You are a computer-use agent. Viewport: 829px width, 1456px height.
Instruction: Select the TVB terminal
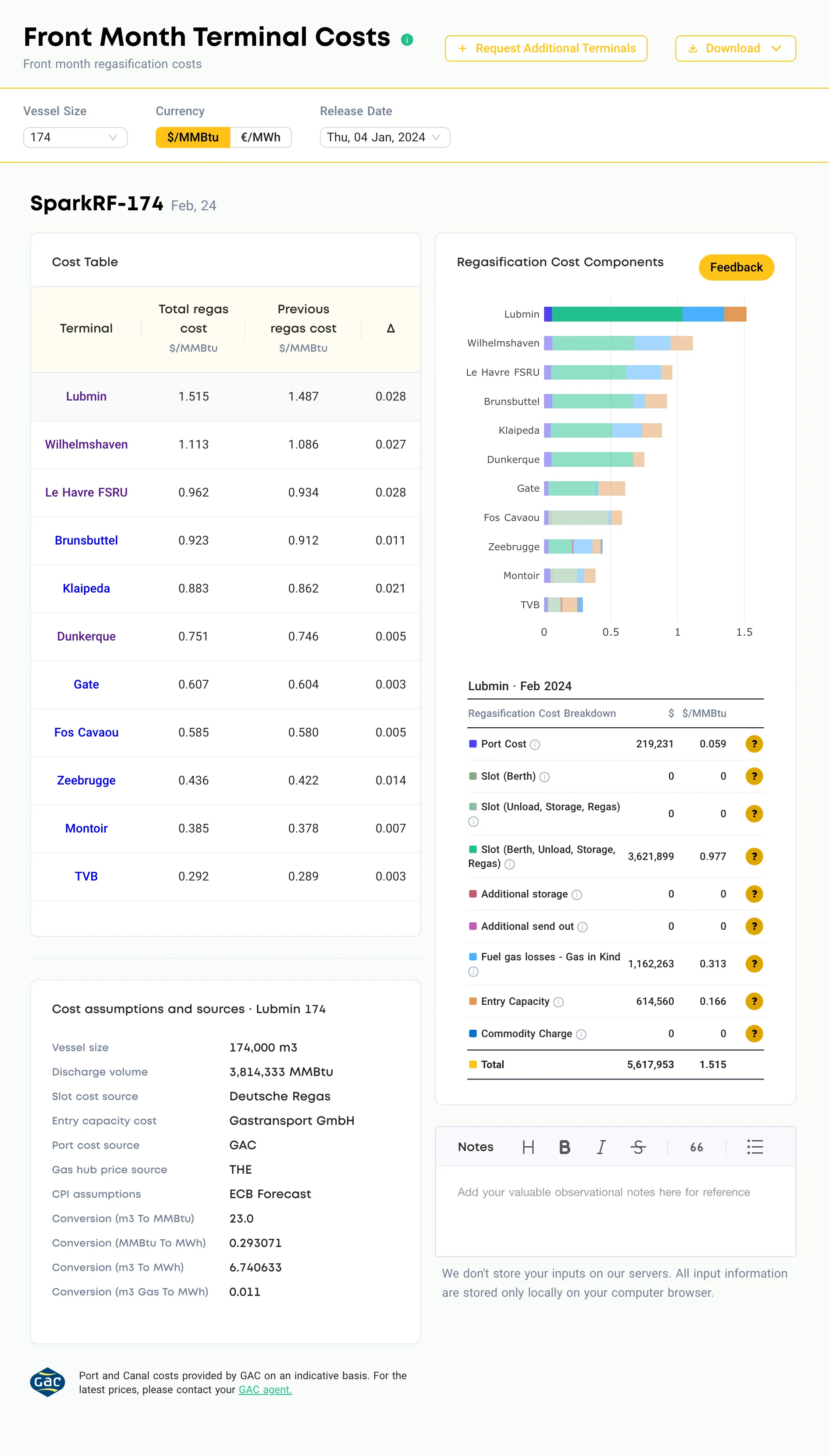pos(86,877)
